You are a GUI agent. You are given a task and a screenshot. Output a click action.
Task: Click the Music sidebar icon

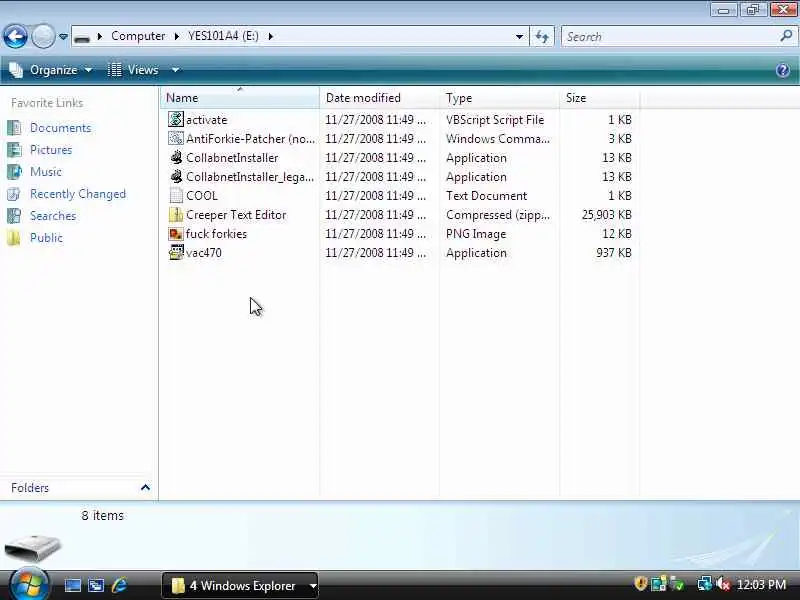point(14,172)
